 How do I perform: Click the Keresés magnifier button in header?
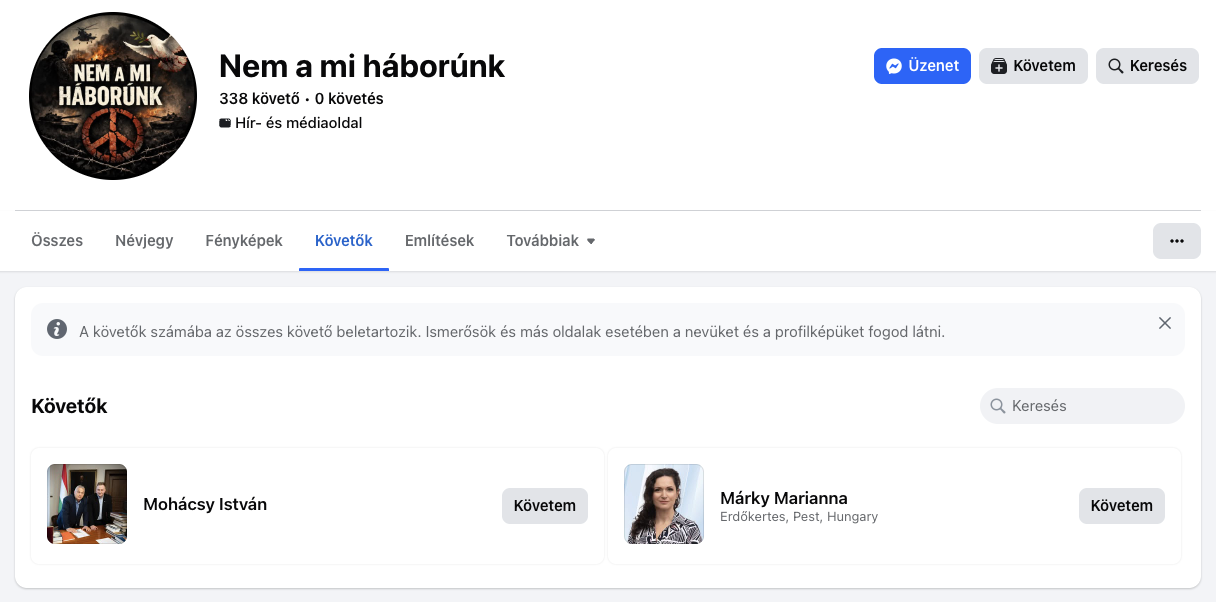click(x=1146, y=66)
